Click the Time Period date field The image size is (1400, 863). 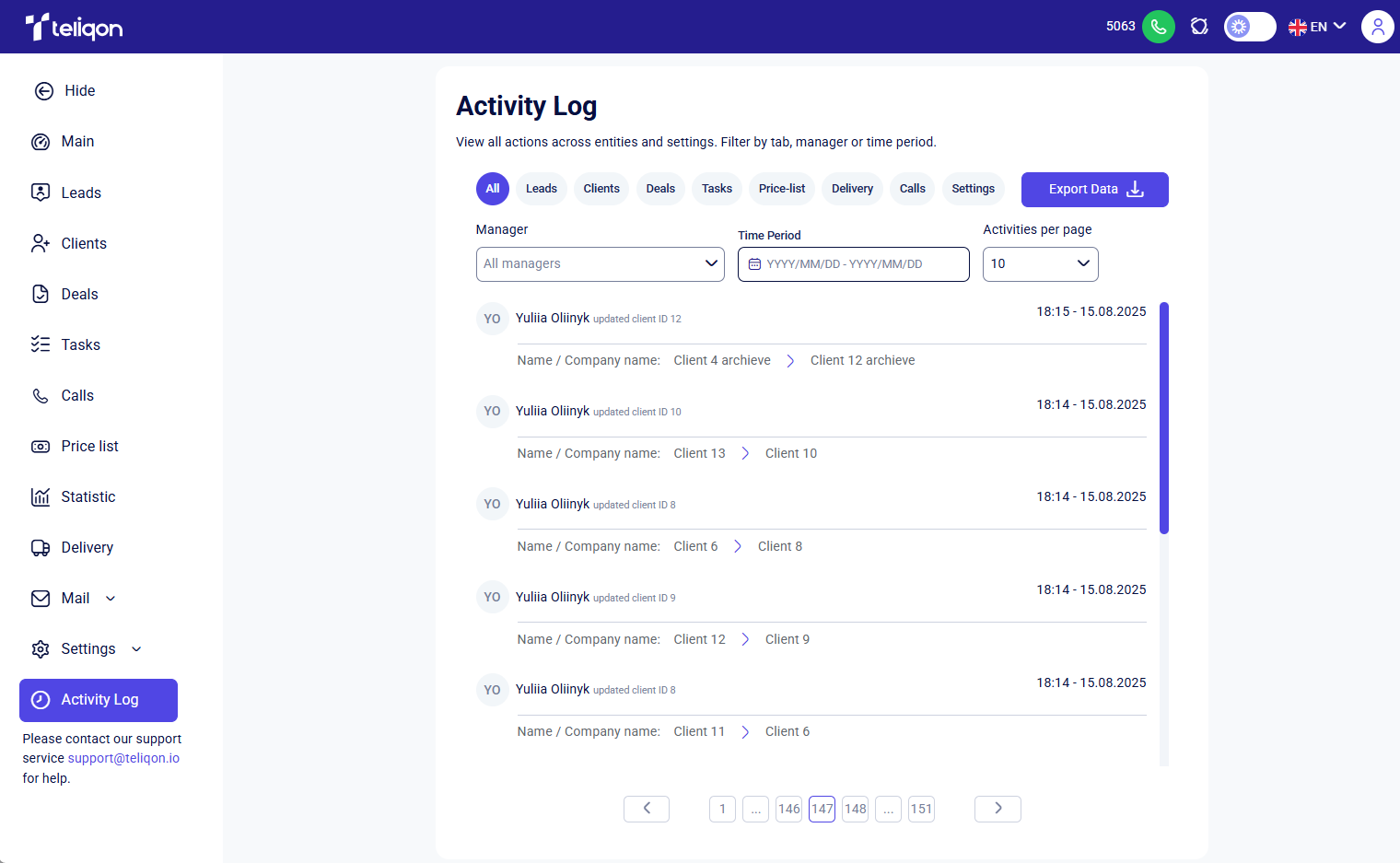(x=854, y=264)
